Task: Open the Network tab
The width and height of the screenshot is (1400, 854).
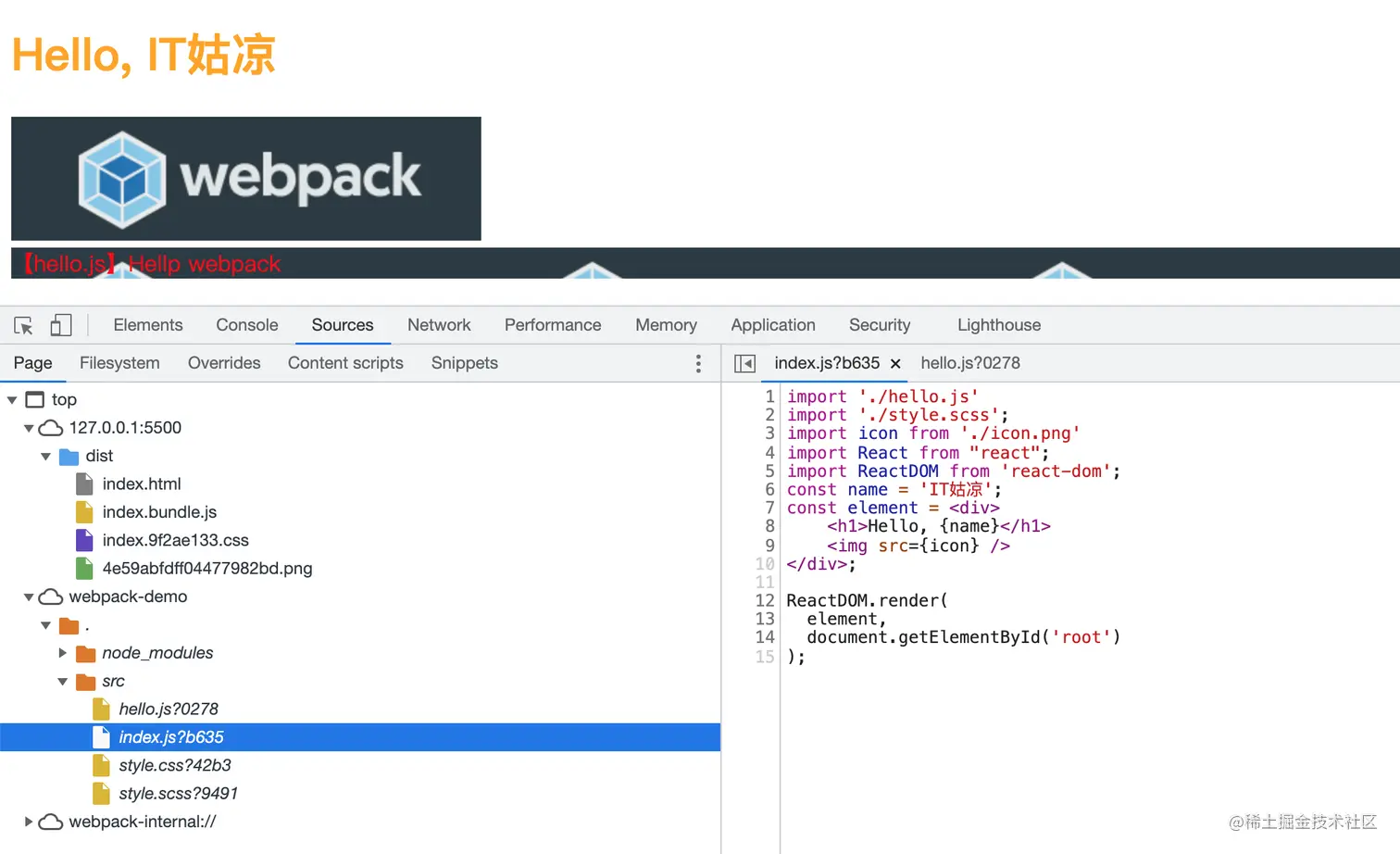Action: (x=439, y=325)
